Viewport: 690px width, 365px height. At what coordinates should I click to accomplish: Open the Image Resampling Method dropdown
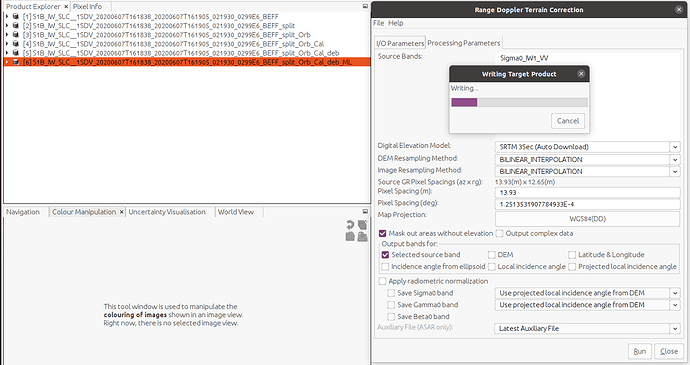[675, 171]
